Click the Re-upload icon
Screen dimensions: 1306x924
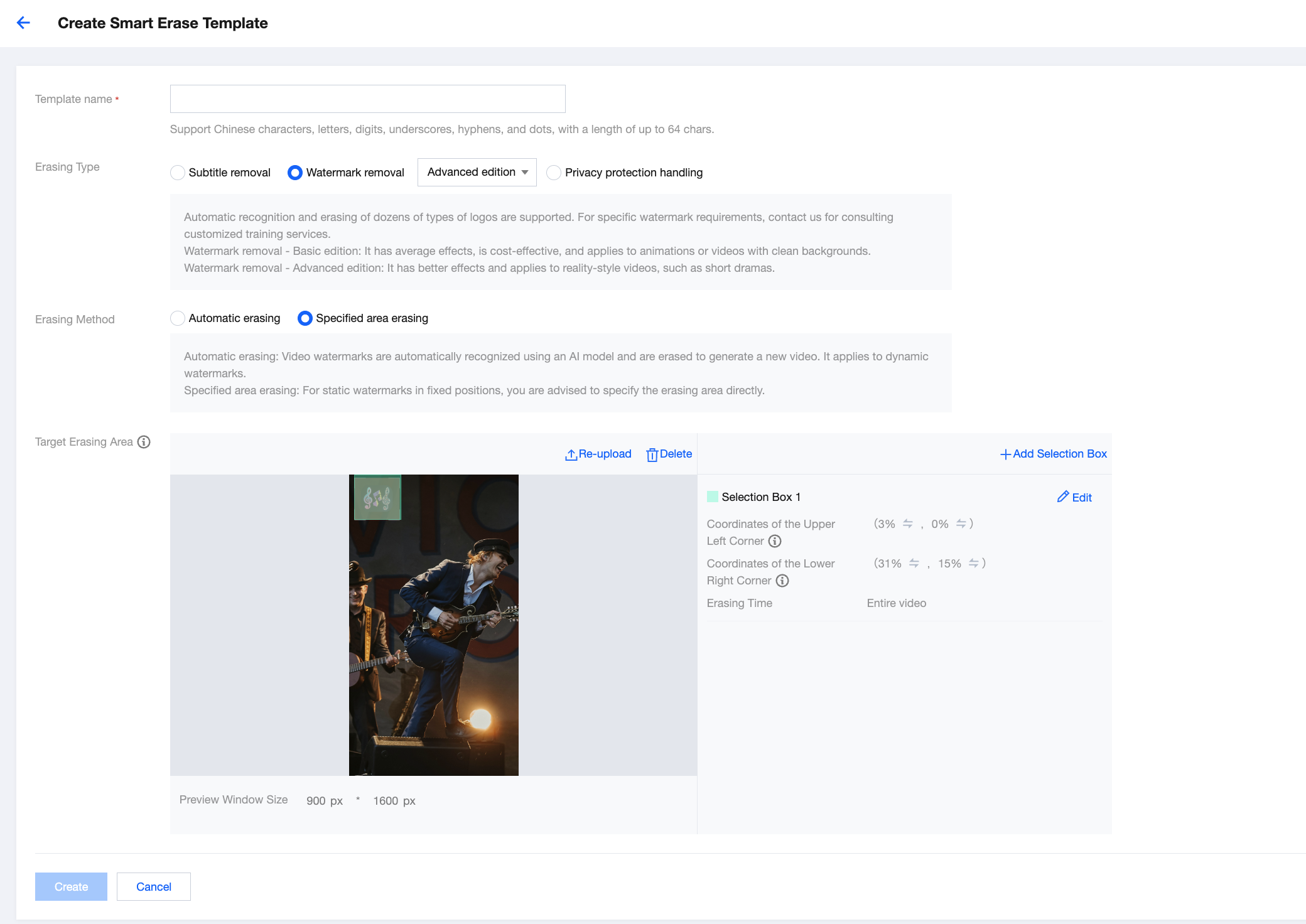pyautogui.click(x=571, y=454)
